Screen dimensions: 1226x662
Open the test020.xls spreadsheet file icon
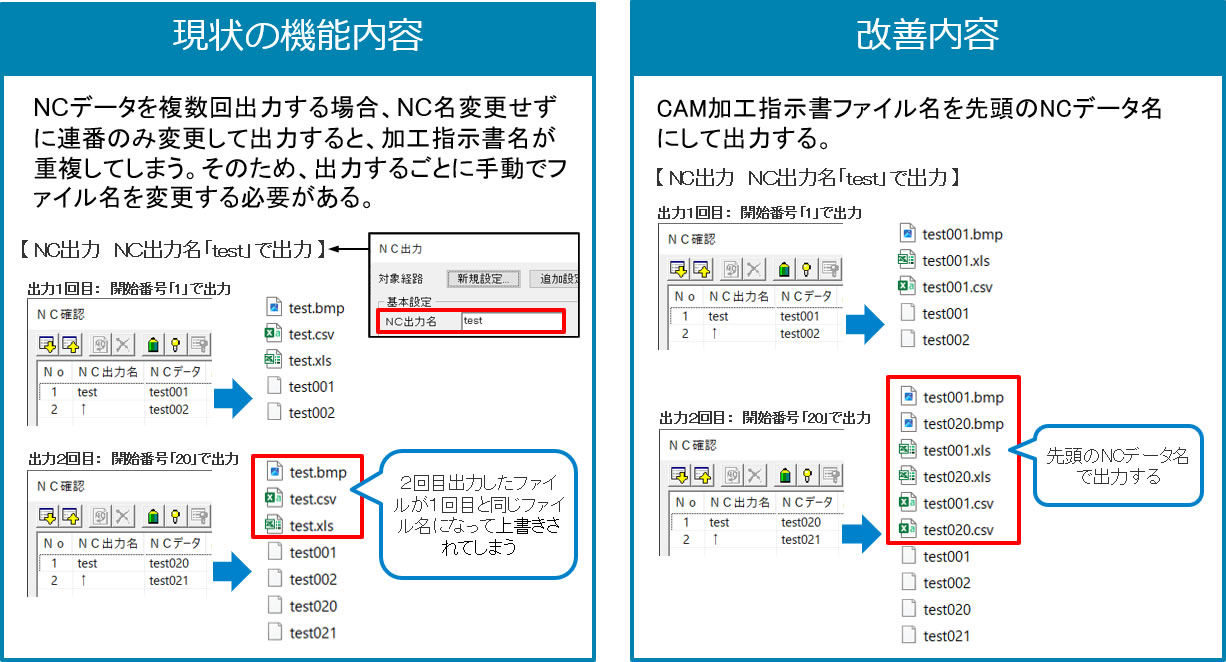[909, 477]
